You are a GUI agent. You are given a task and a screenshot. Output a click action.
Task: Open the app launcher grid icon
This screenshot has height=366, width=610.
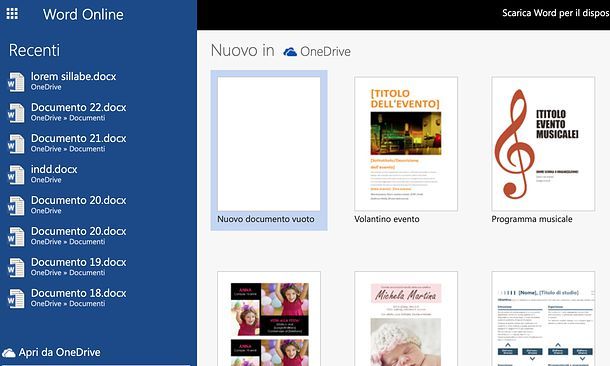pos(12,14)
